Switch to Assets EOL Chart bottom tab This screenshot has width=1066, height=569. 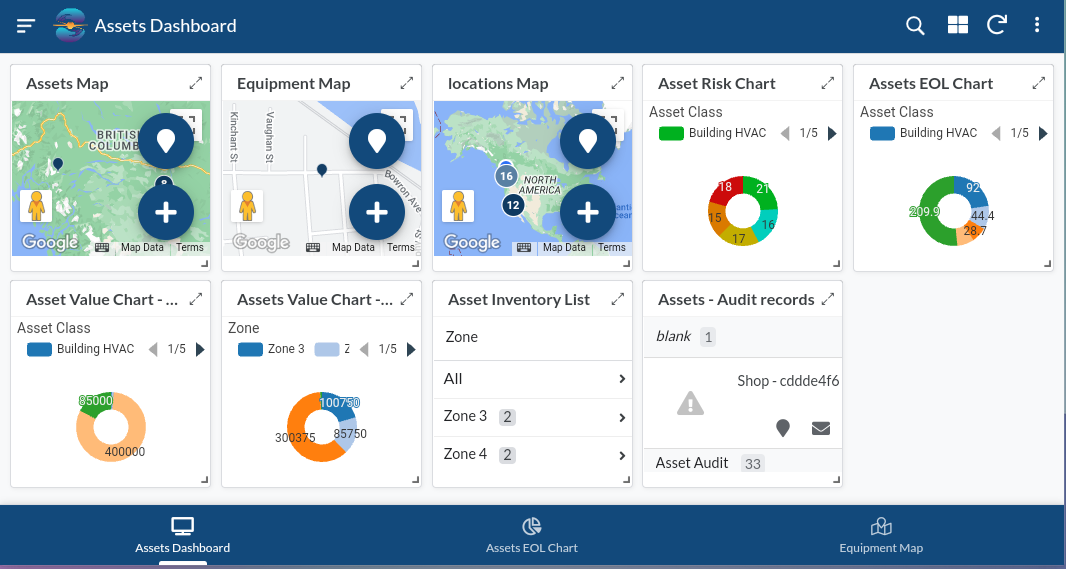click(532, 535)
